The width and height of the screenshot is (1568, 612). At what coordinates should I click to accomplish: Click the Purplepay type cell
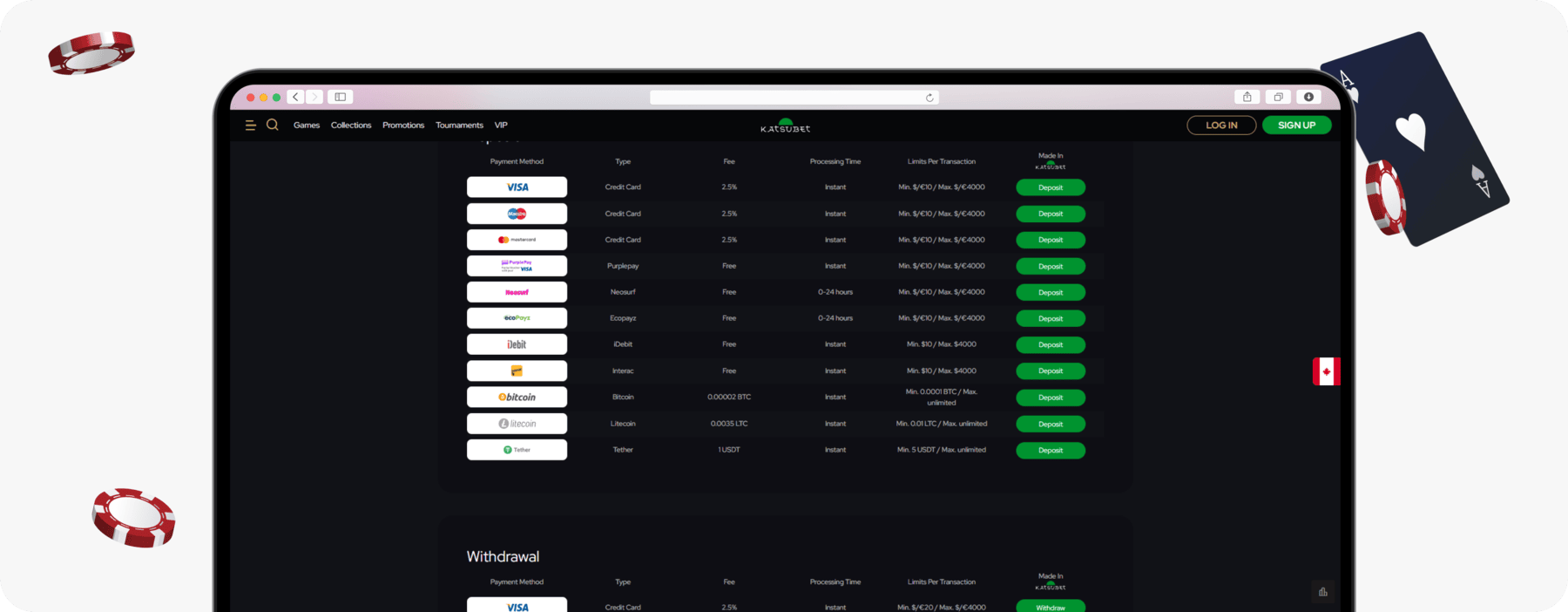coord(623,266)
